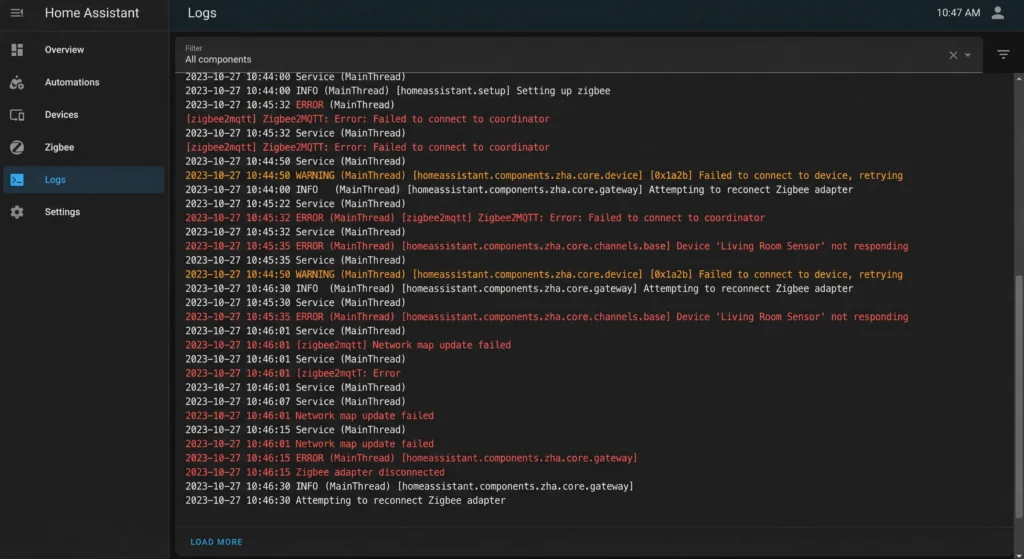Click the Settings gear icon
Viewport: 1024px width, 559px height.
point(17,212)
